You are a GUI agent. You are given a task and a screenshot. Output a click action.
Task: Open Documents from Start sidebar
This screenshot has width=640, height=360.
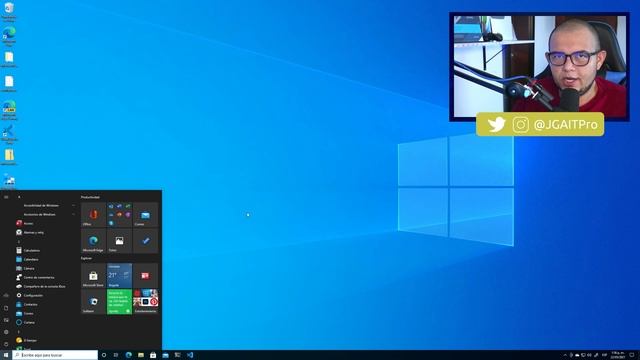6,308
